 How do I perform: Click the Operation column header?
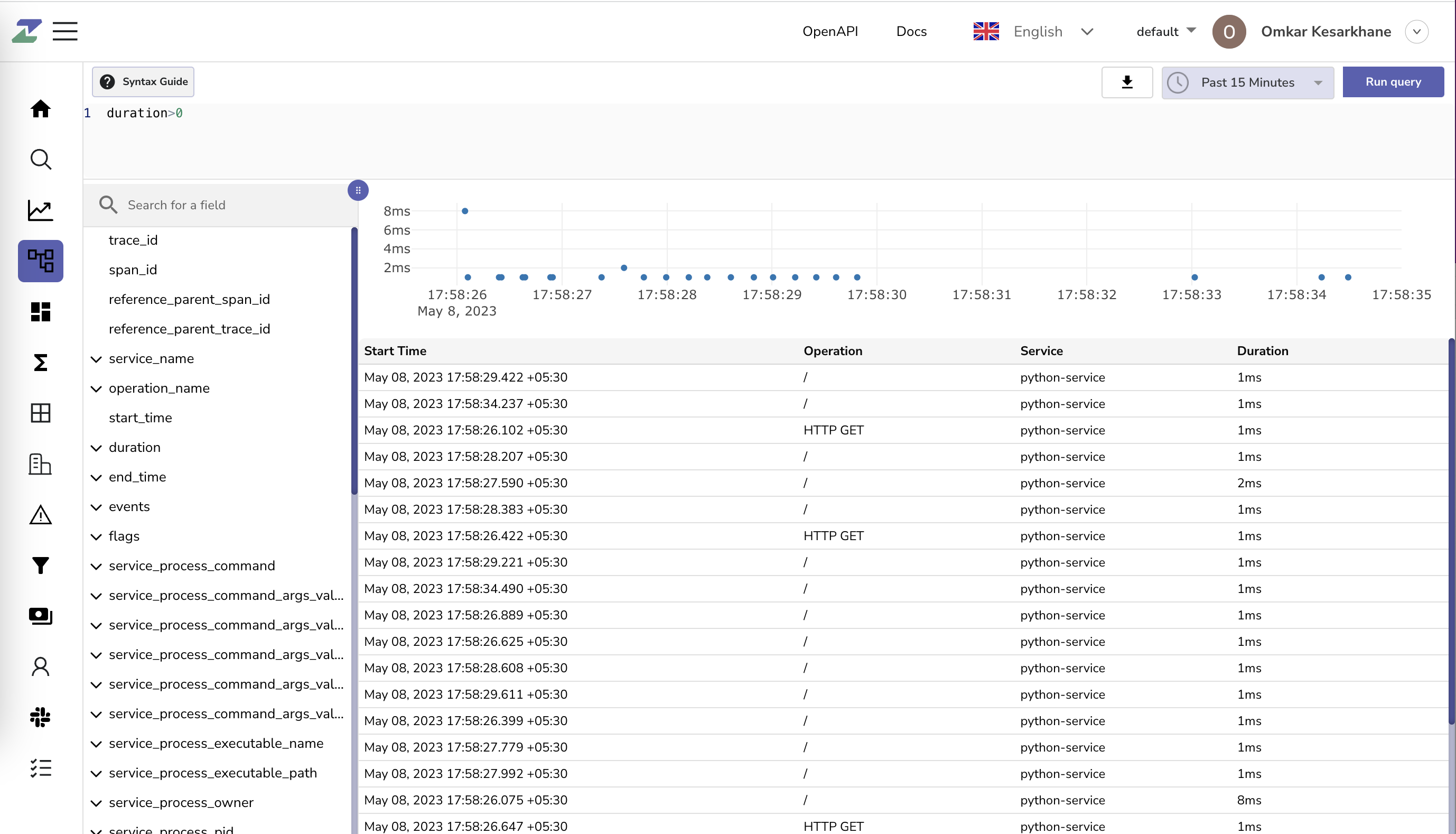(x=833, y=350)
